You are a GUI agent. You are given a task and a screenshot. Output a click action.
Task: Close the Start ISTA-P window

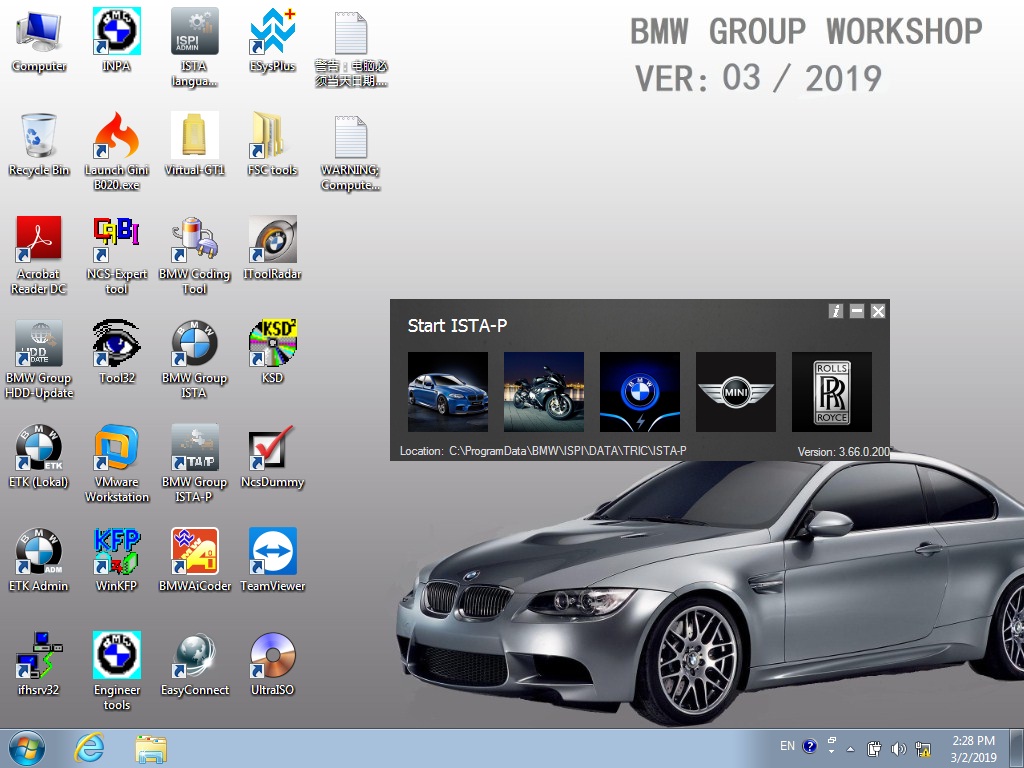pos(878,312)
